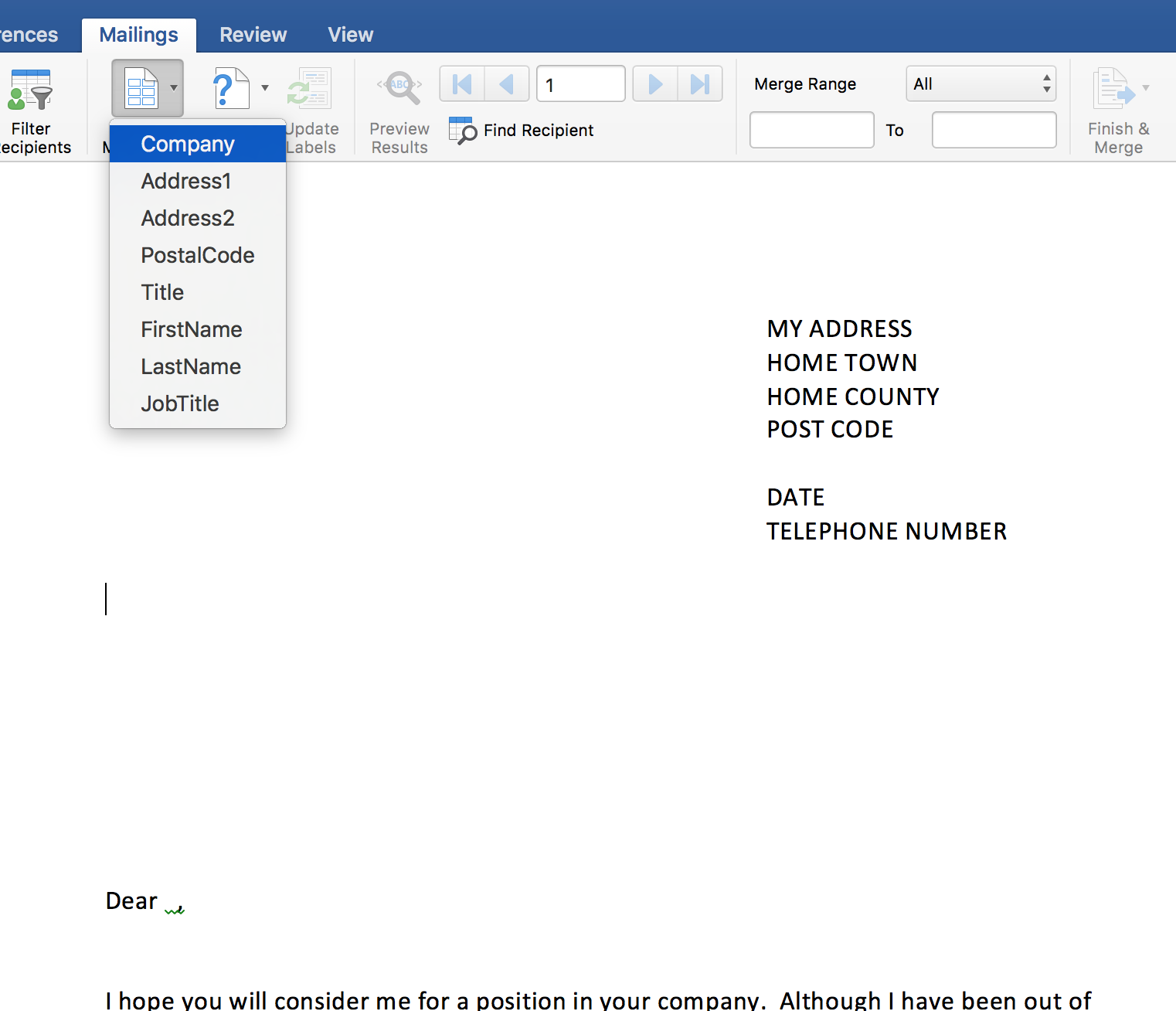Jump to the first record

(x=461, y=83)
